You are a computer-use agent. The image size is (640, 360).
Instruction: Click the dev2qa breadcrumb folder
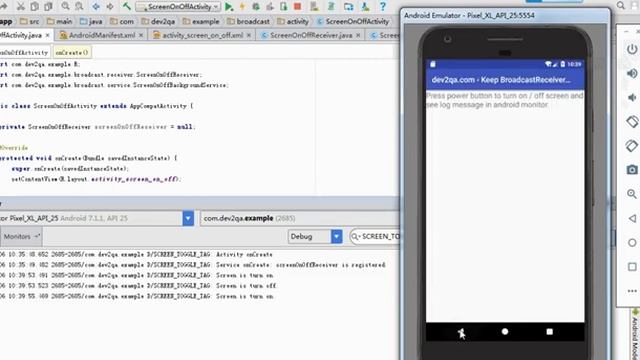[158, 21]
